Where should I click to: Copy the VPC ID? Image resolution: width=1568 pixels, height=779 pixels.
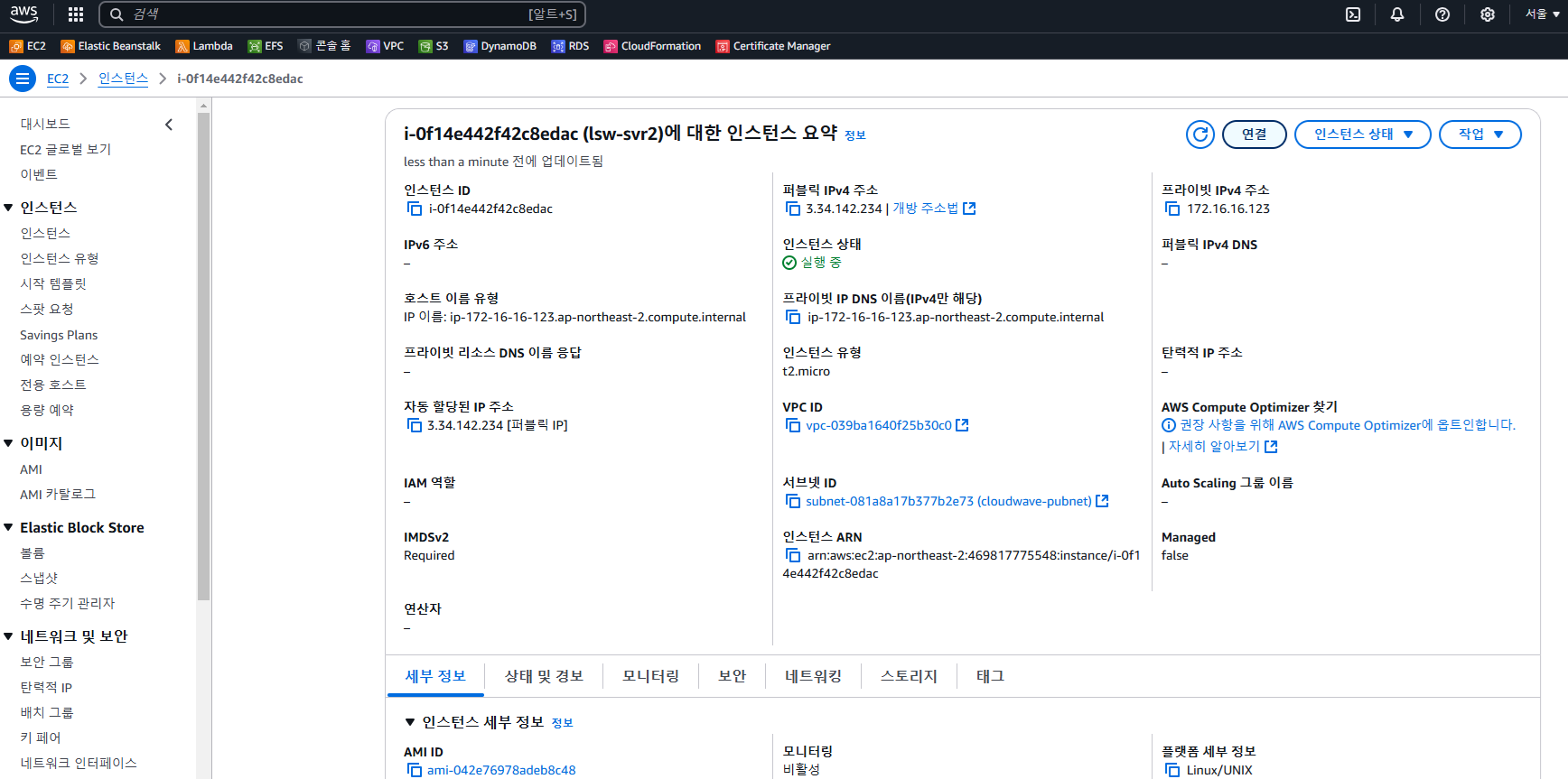pos(793,425)
